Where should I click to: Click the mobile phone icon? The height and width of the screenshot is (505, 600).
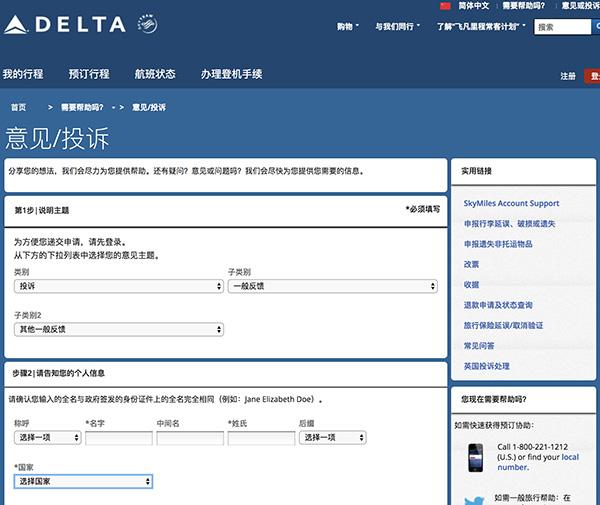coord(476,455)
